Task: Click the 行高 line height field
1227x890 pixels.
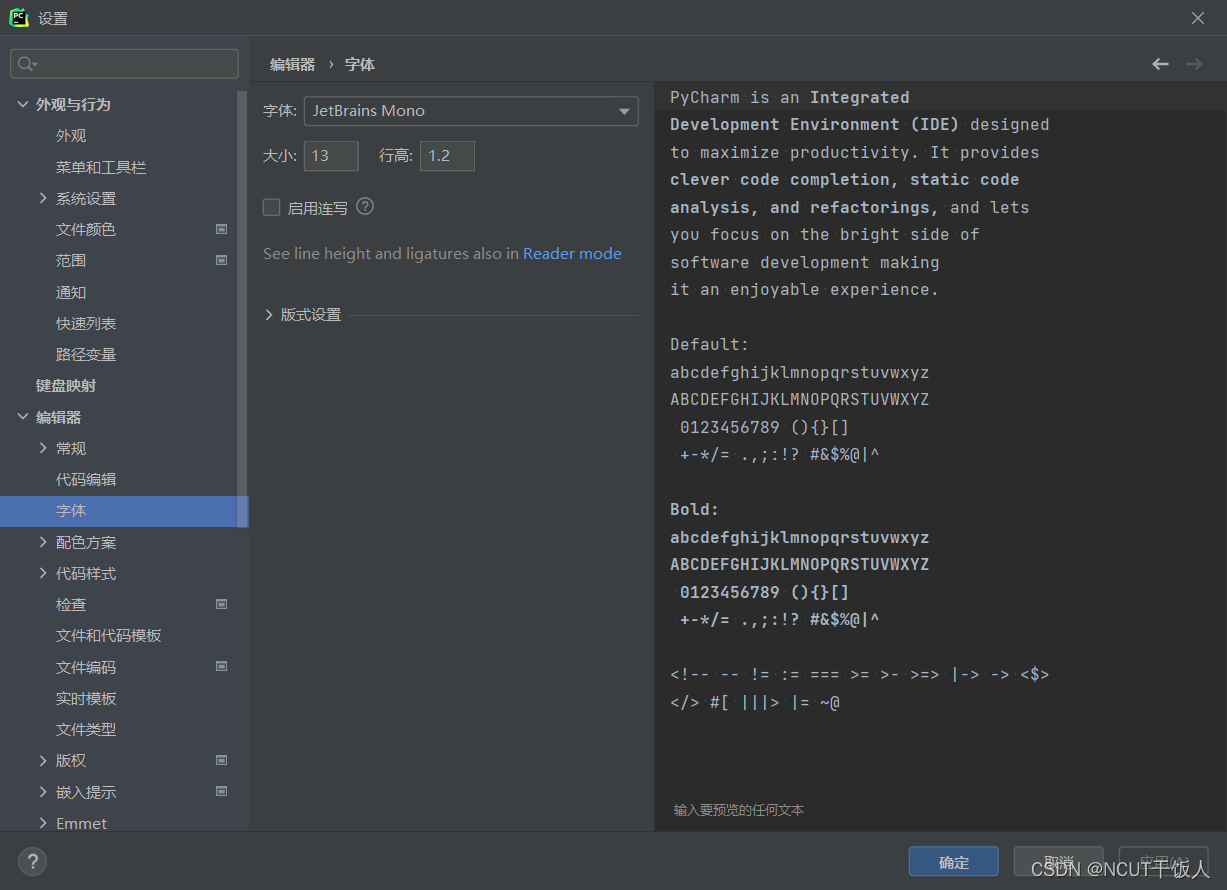Action: [447, 156]
